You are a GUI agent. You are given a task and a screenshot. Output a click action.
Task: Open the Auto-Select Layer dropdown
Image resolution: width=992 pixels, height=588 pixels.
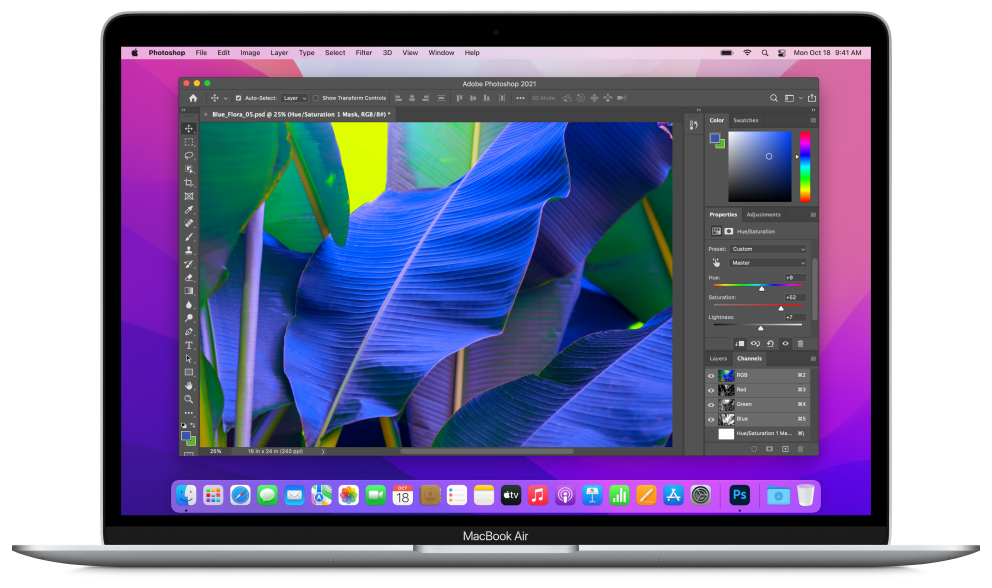point(294,98)
